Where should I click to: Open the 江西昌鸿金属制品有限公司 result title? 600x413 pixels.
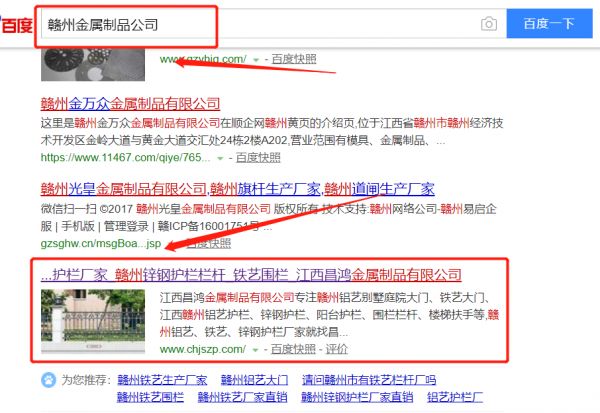(250, 274)
